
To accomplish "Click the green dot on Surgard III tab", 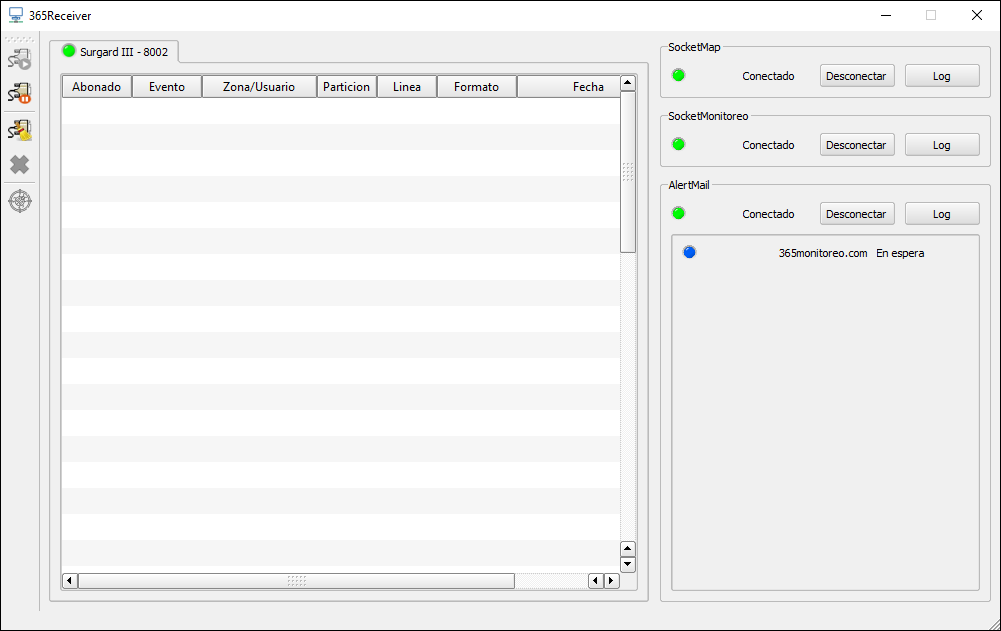I will 68,49.
